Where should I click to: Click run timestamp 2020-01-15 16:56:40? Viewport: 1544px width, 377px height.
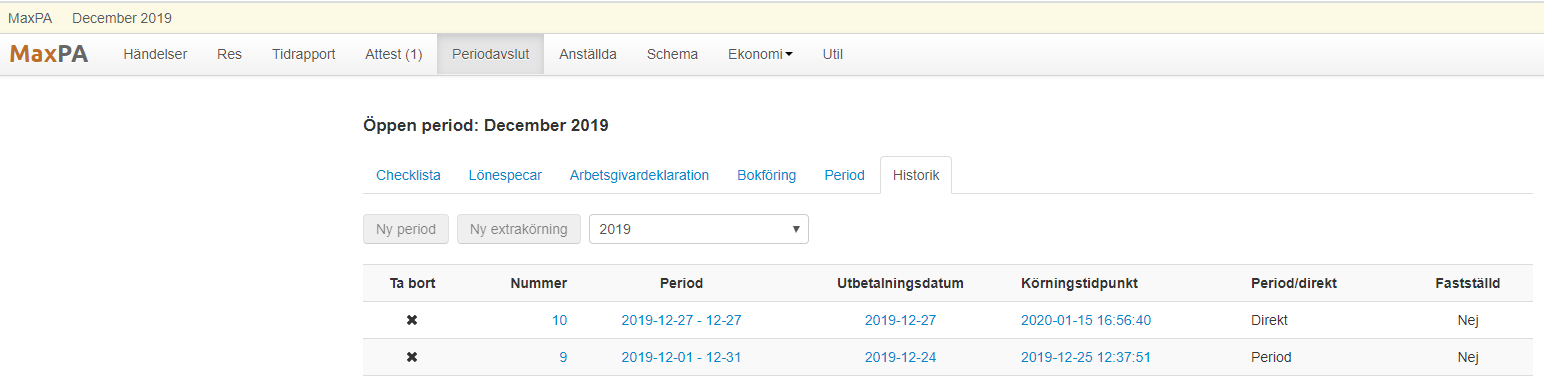click(x=1085, y=320)
